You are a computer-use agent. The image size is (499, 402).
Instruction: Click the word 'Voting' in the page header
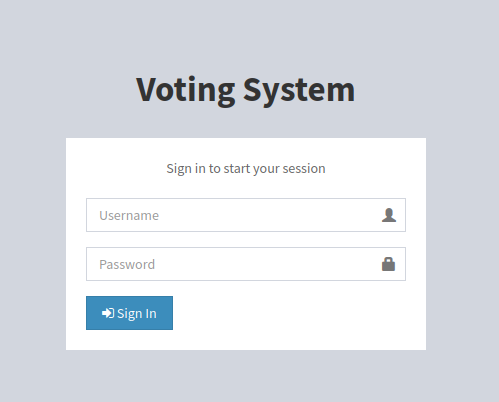pyautogui.click(x=185, y=91)
